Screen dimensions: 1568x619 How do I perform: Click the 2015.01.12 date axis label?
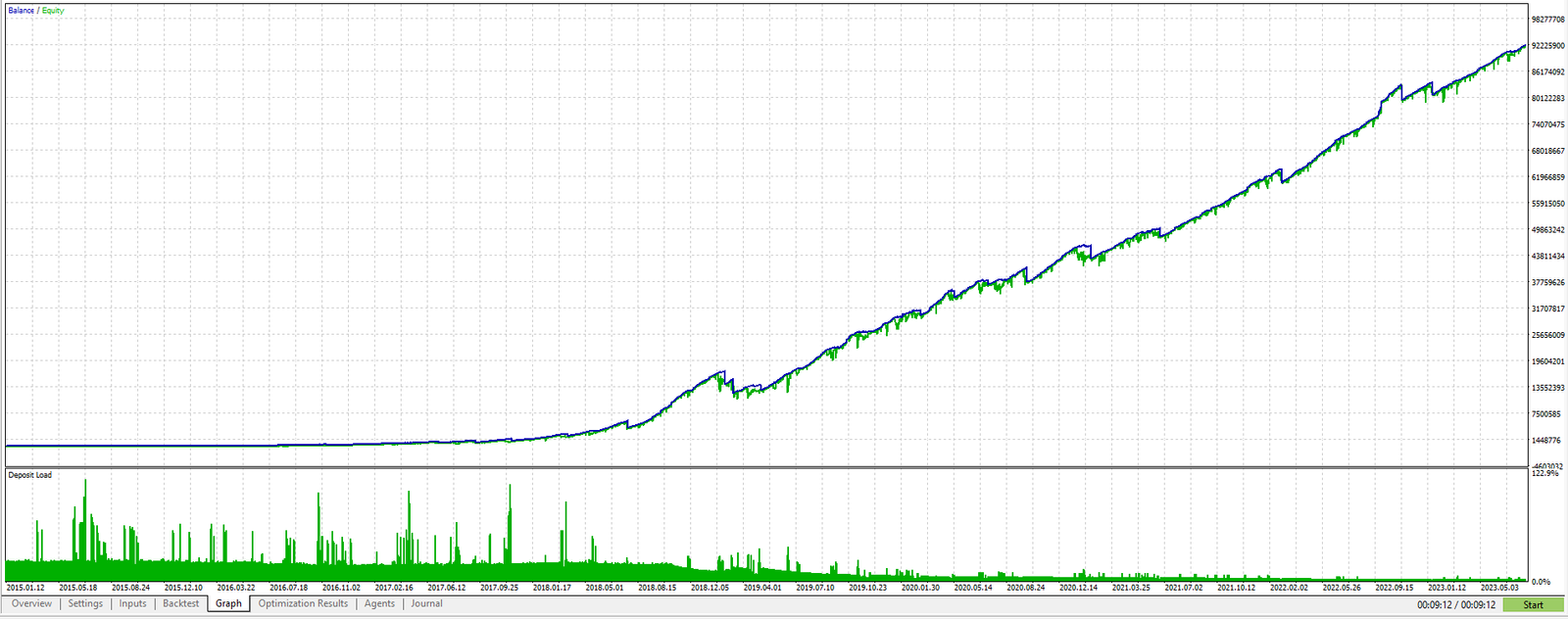pyautogui.click(x=25, y=588)
